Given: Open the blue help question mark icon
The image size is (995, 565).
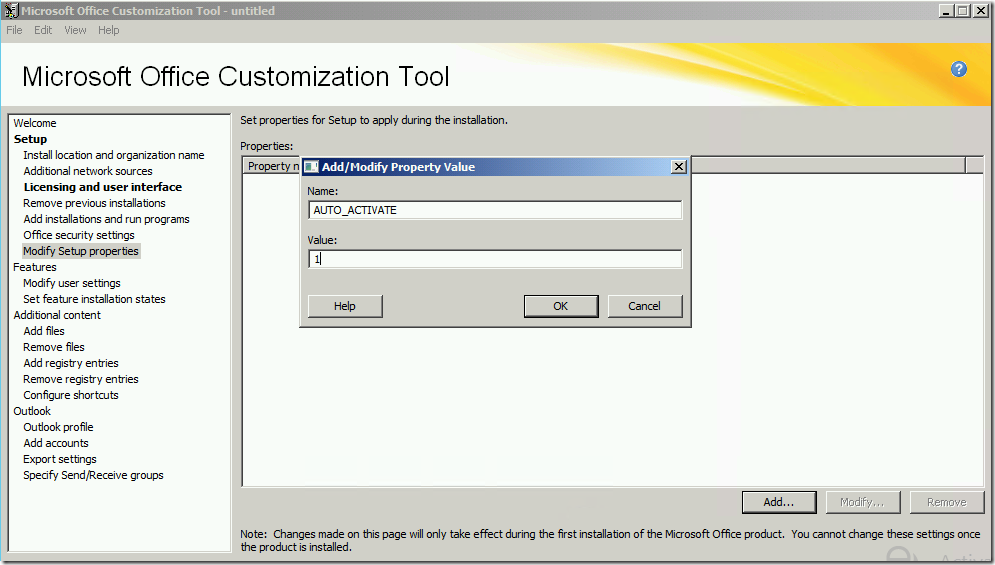Looking at the screenshot, I should point(959,69).
